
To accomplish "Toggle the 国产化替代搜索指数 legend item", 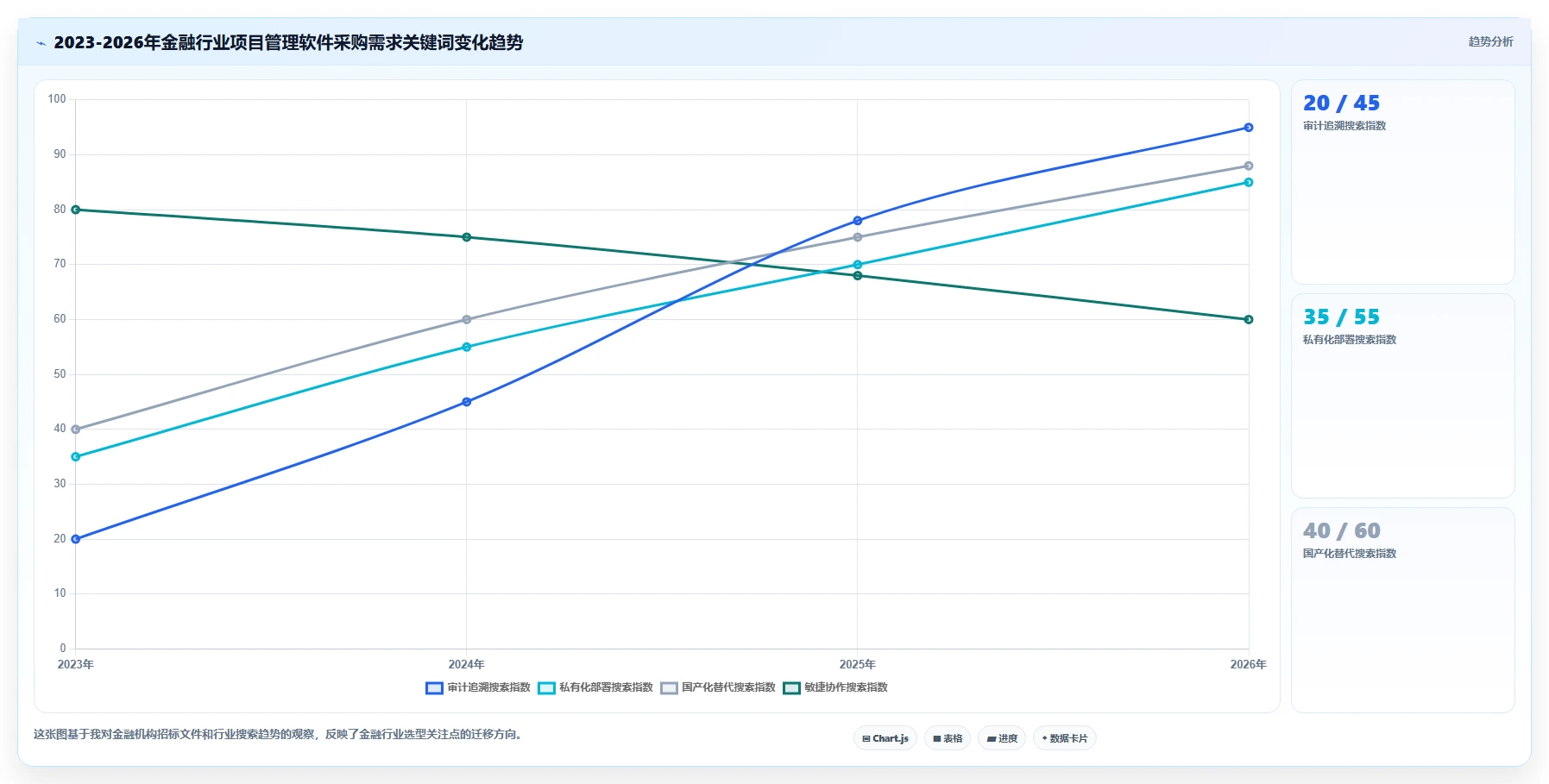I will [718, 687].
